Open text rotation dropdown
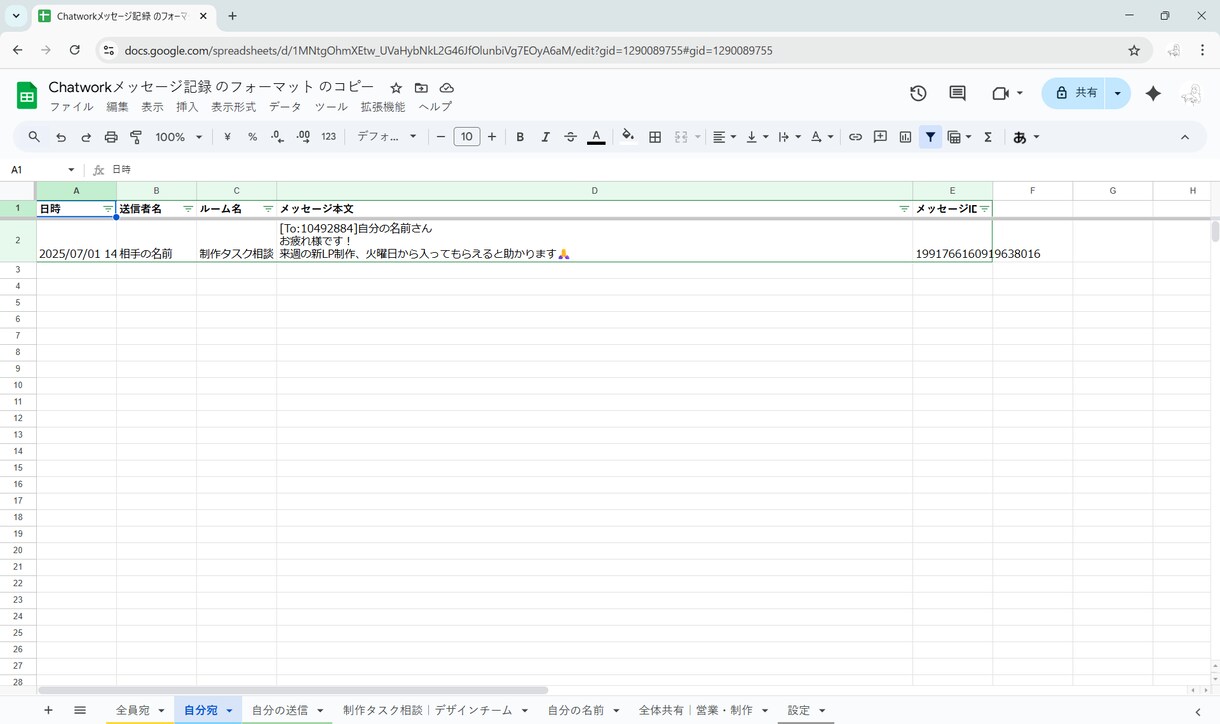Image resolution: width=1220 pixels, height=724 pixels. click(x=821, y=137)
